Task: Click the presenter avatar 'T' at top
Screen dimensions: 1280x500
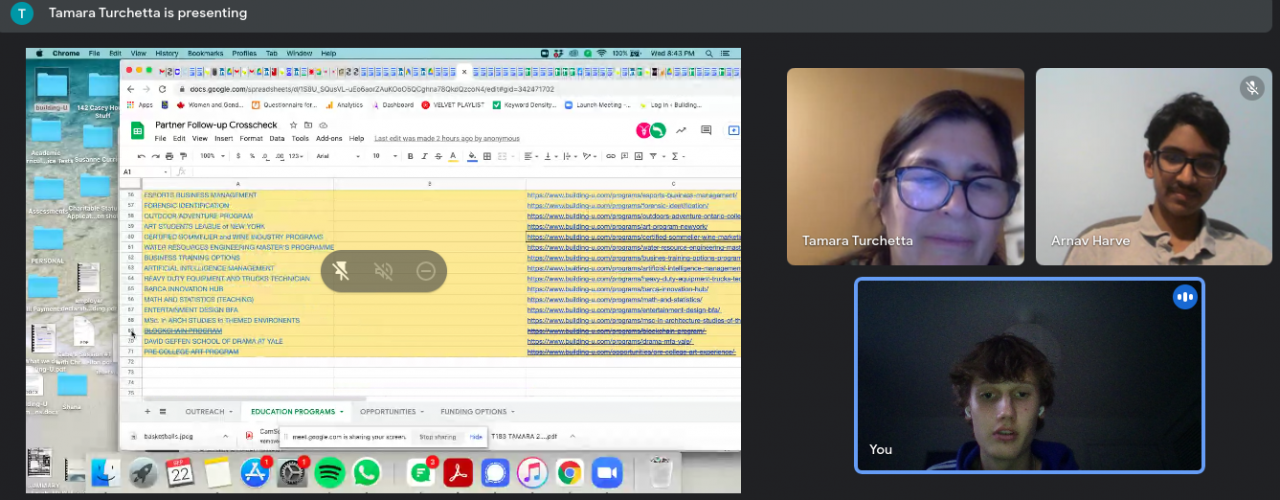Action: pos(22,13)
